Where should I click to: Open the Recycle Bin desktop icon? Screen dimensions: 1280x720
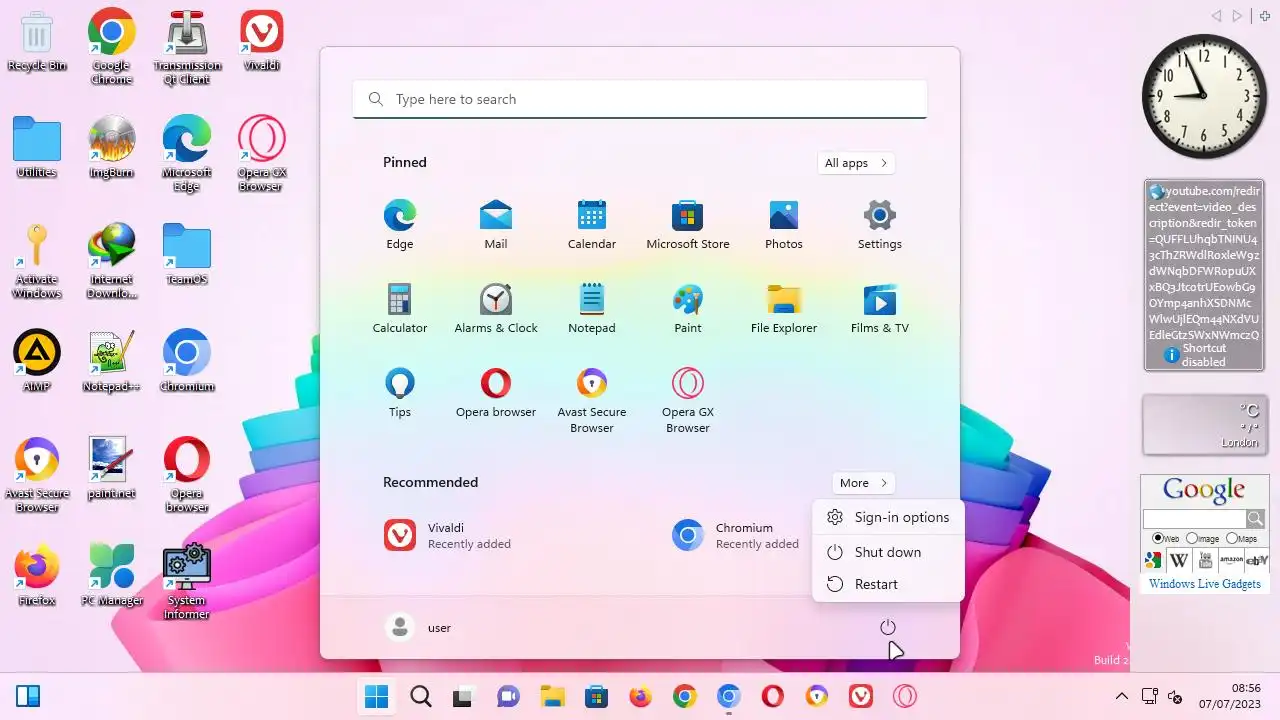point(37,42)
